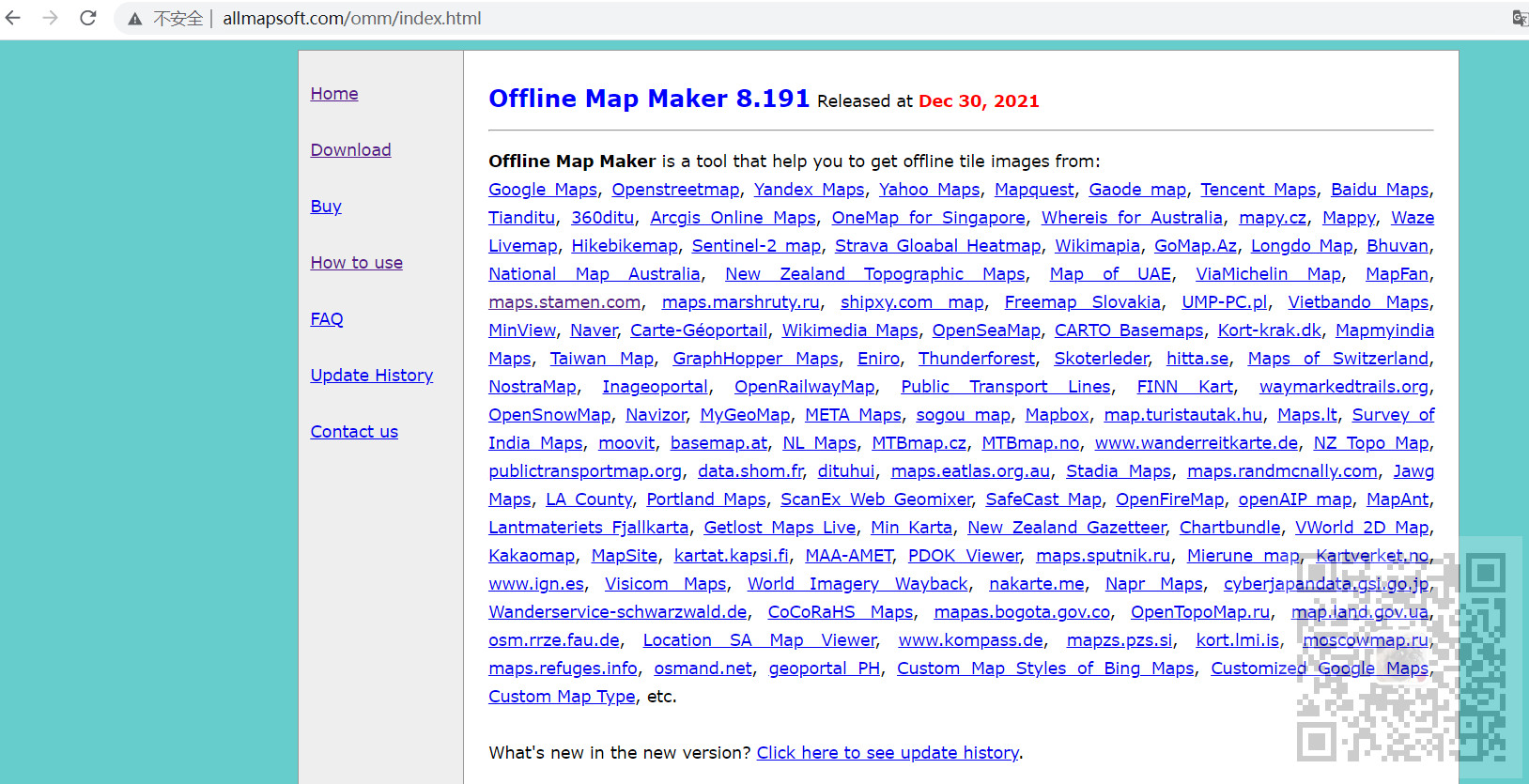Screen dimensions: 1529x784
Task: Open the Bhuvan link
Action: pyautogui.click(x=1398, y=246)
